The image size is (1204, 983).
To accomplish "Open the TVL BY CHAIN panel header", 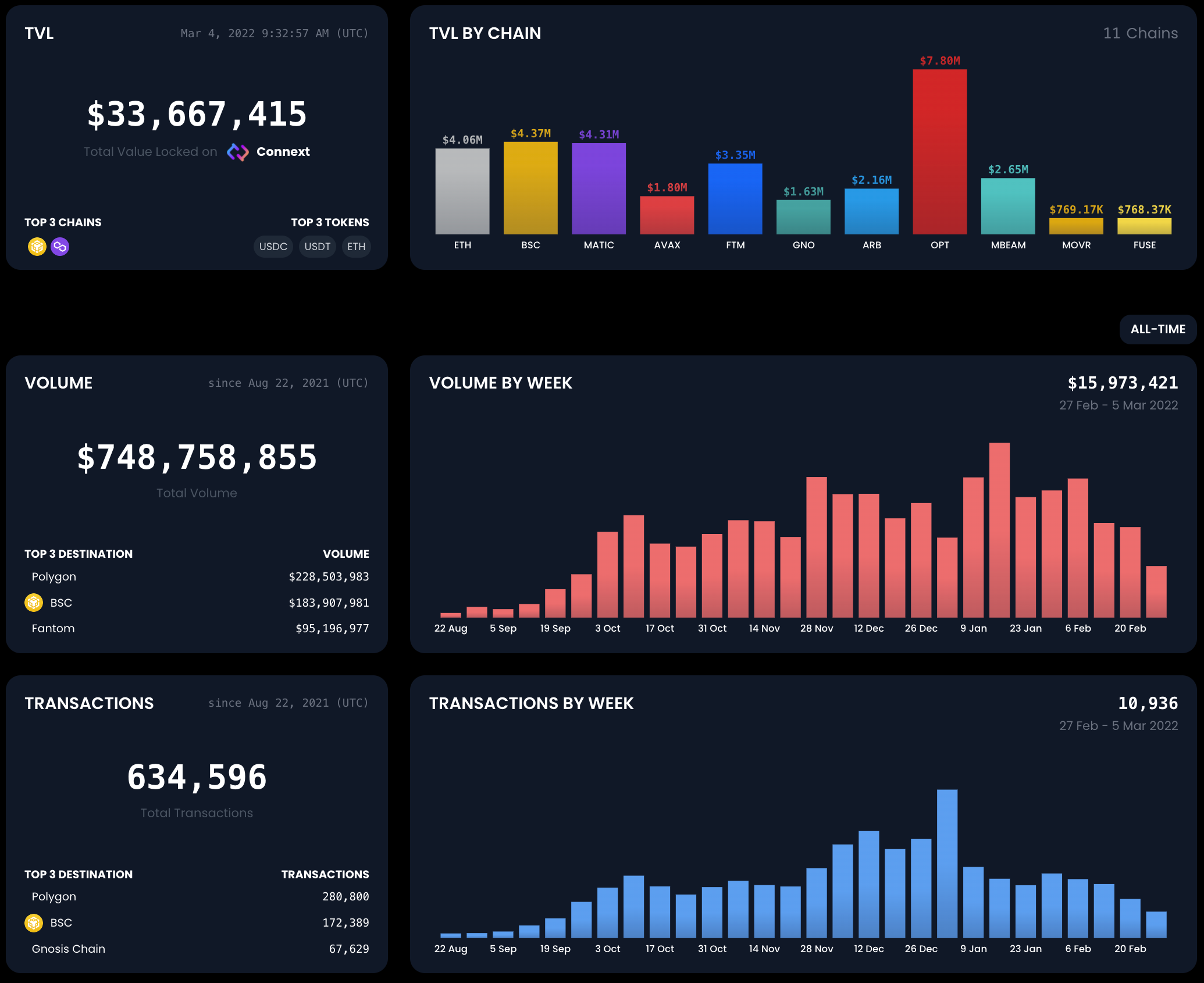I will coord(485,33).
